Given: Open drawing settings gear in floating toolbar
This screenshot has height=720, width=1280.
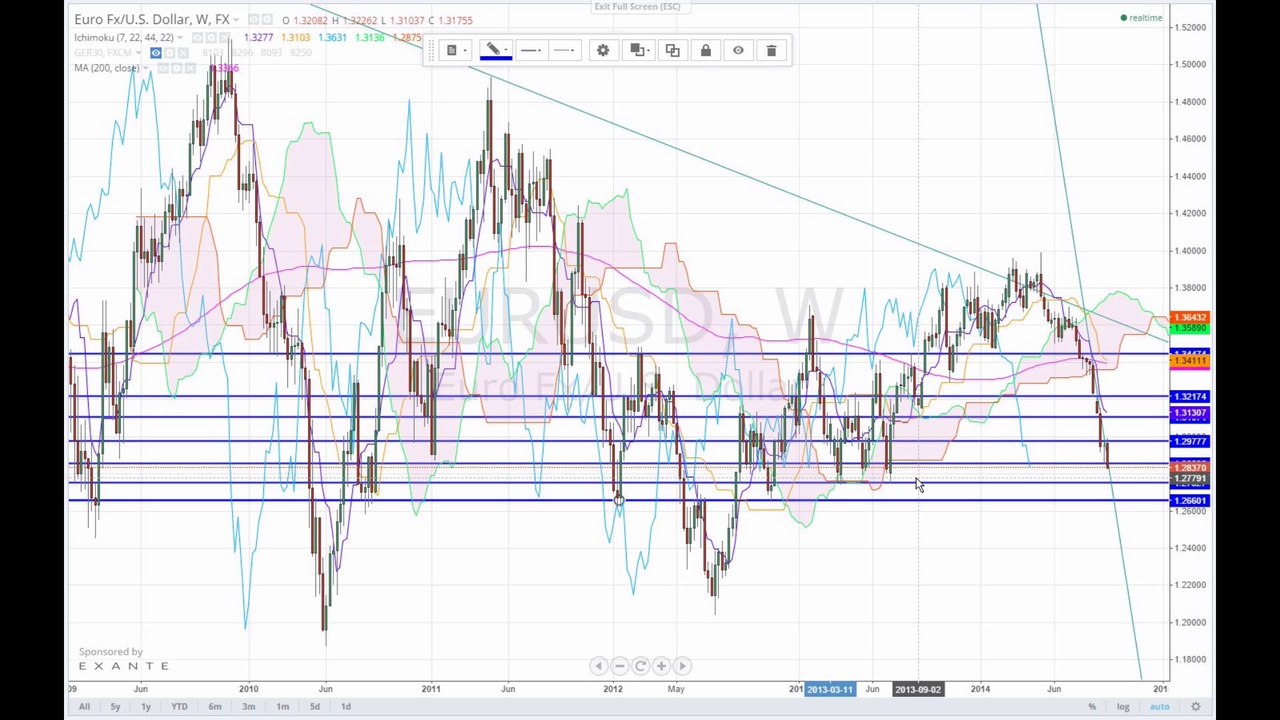Looking at the screenshot, I should point(603,50).
